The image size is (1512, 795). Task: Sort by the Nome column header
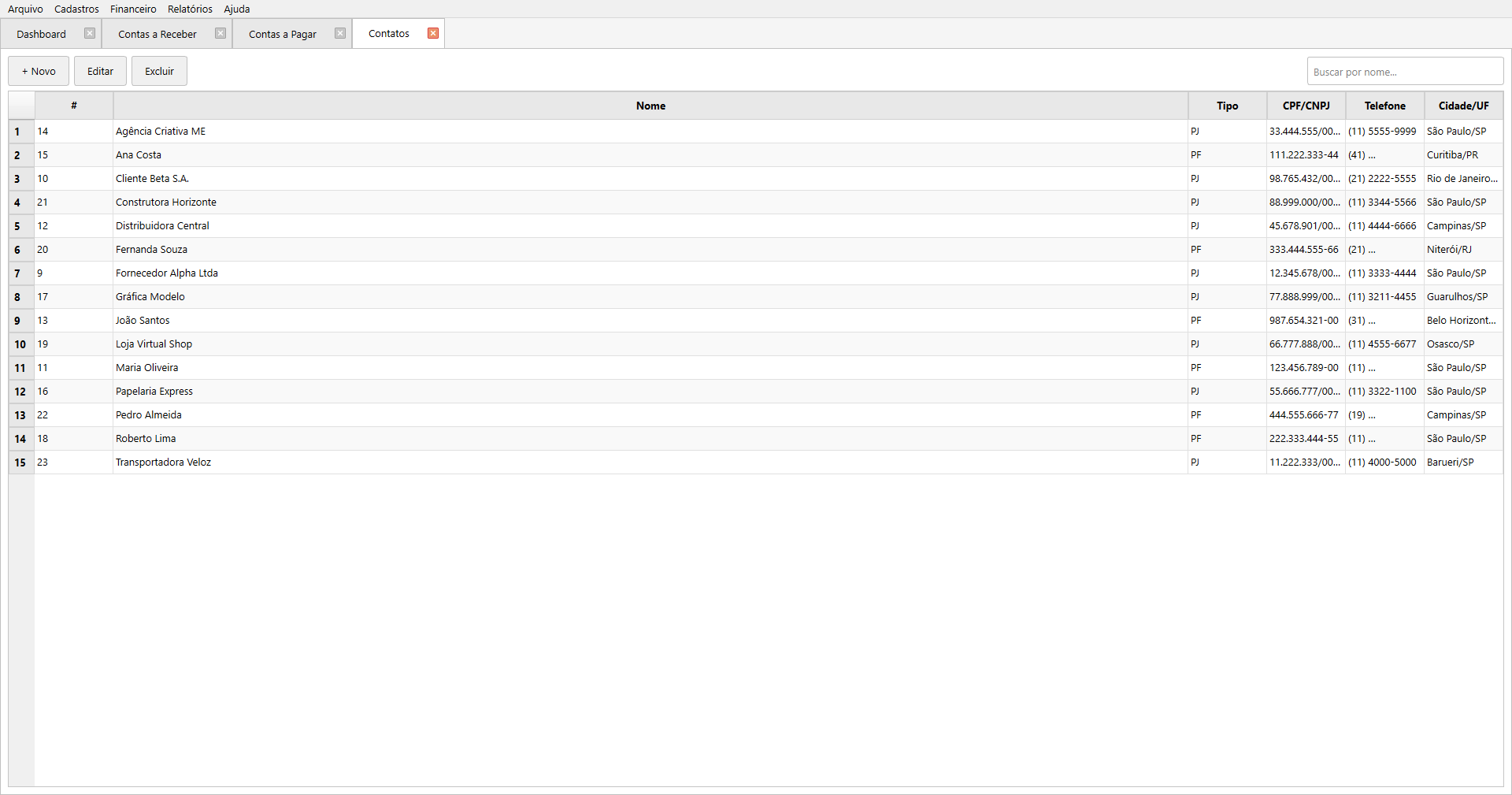pos(650,106)
